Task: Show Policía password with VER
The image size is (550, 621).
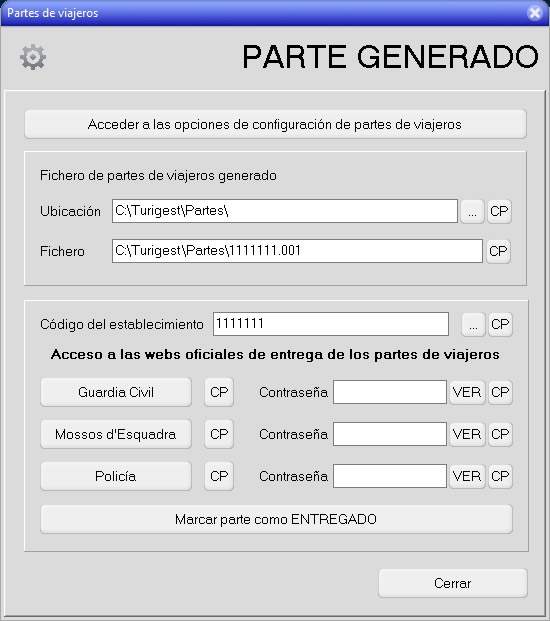Action: (x=467, y=476)
